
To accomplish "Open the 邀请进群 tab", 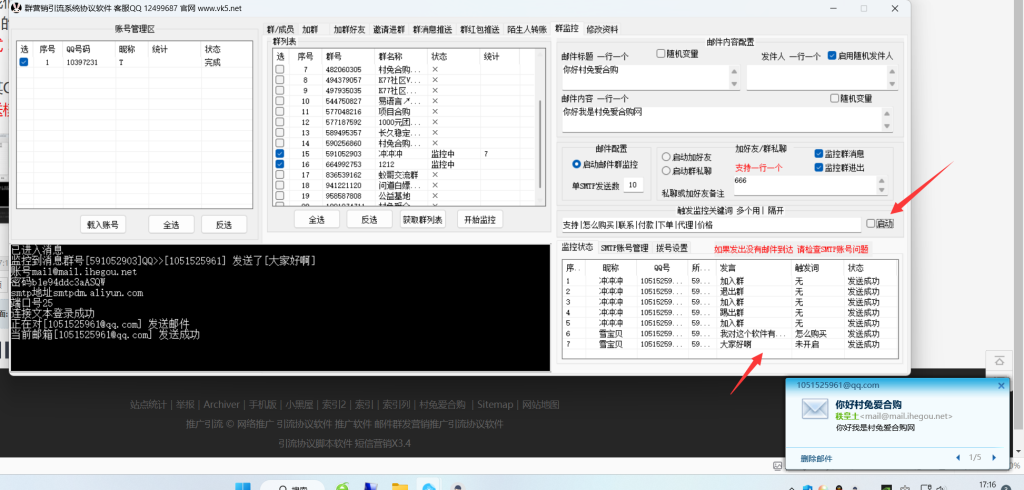I will [x=390, y=29].
